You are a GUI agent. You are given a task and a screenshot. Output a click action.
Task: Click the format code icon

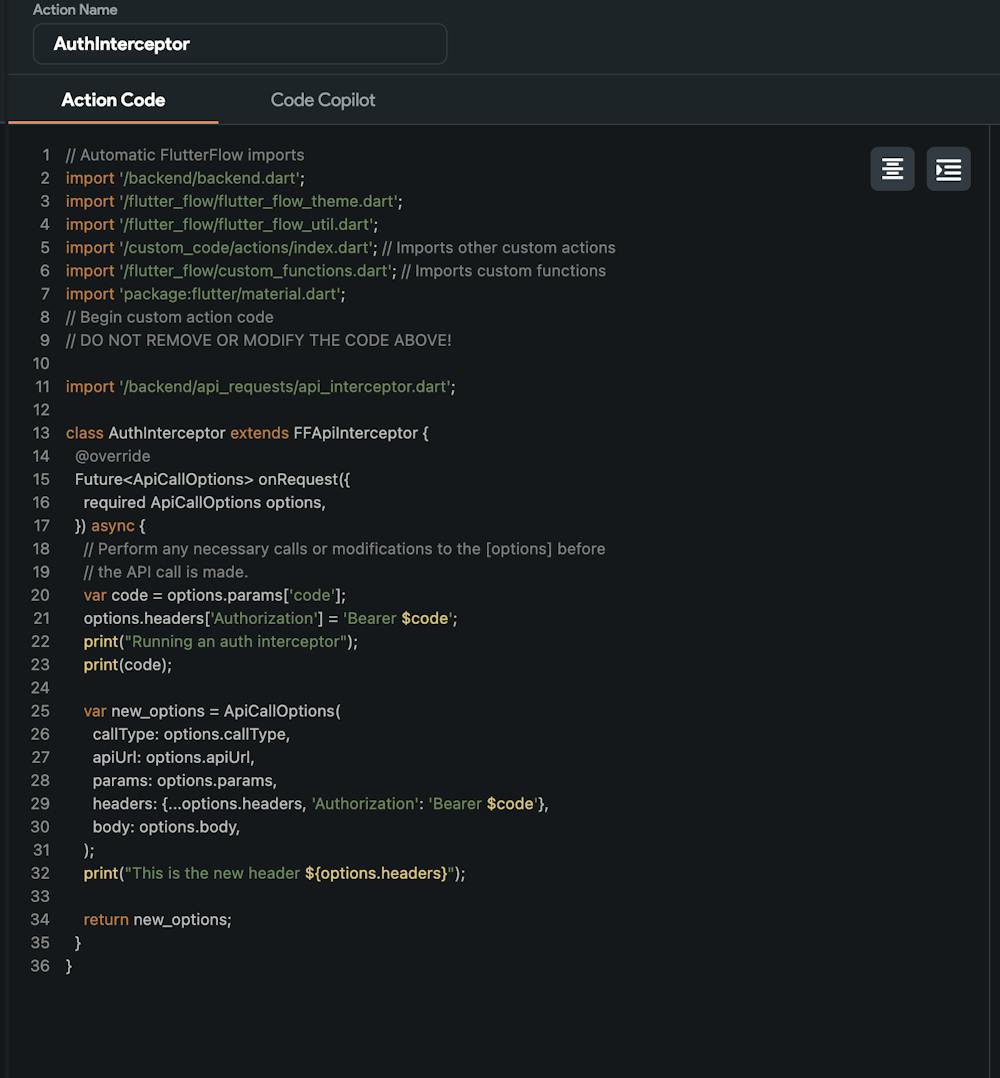click(891, 168)
